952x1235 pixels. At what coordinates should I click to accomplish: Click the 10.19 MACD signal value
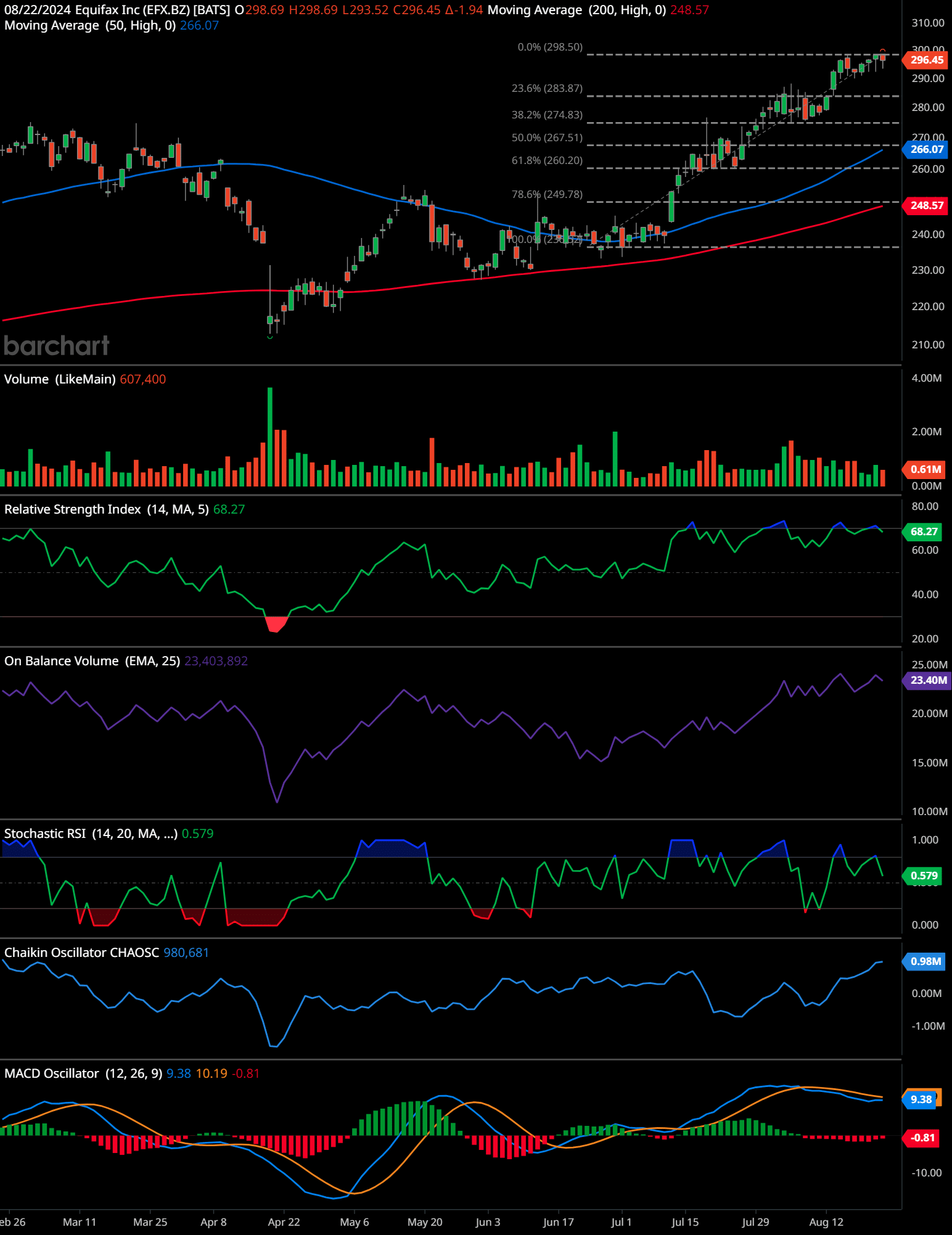coord(211,1073)
